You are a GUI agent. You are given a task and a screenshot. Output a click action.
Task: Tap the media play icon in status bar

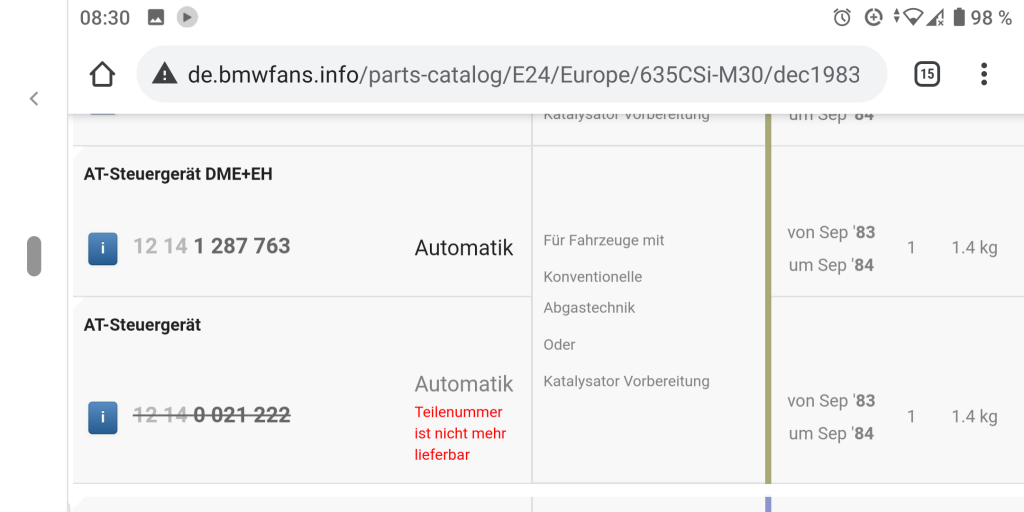click(187, 17)
